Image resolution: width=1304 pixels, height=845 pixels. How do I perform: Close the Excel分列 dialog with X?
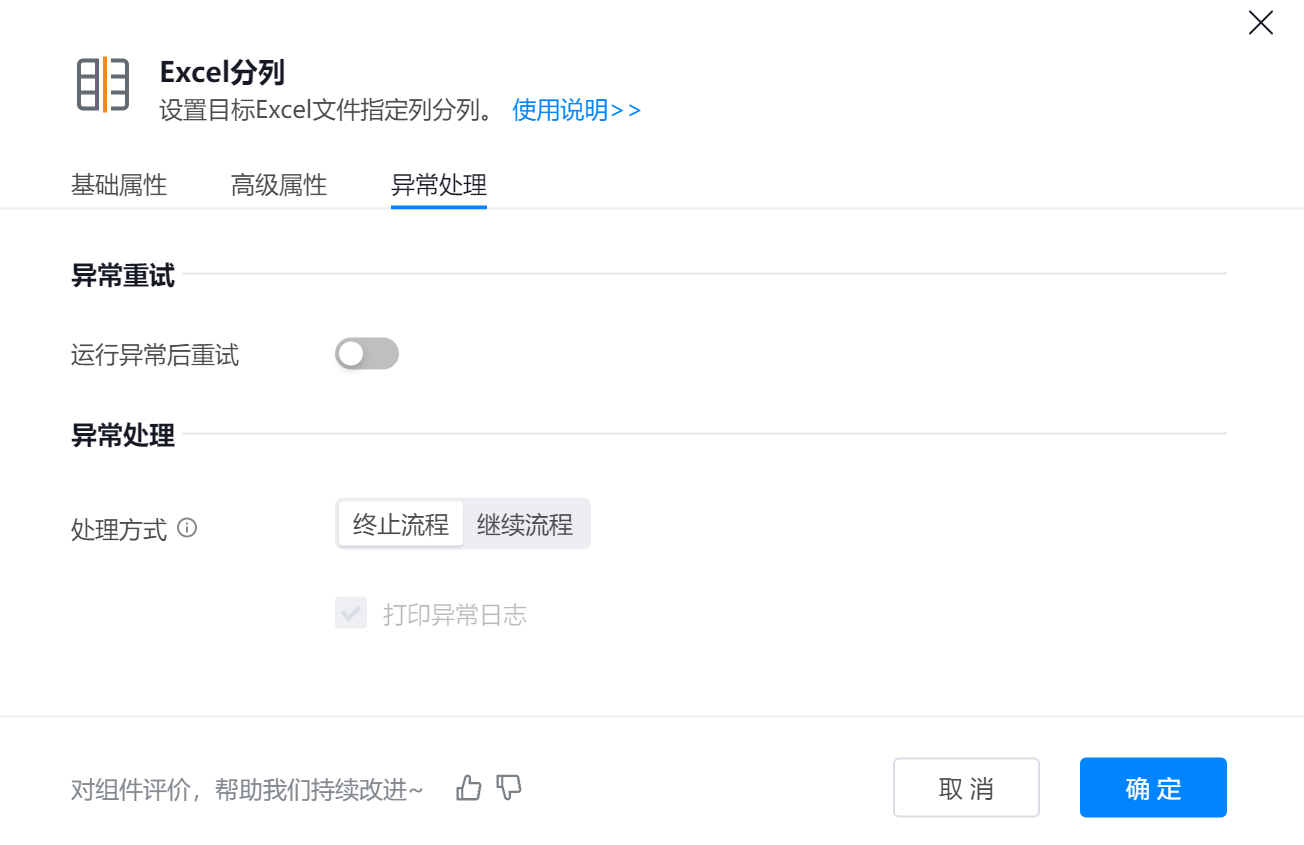pyautogui.click(x=1260, y=23)
